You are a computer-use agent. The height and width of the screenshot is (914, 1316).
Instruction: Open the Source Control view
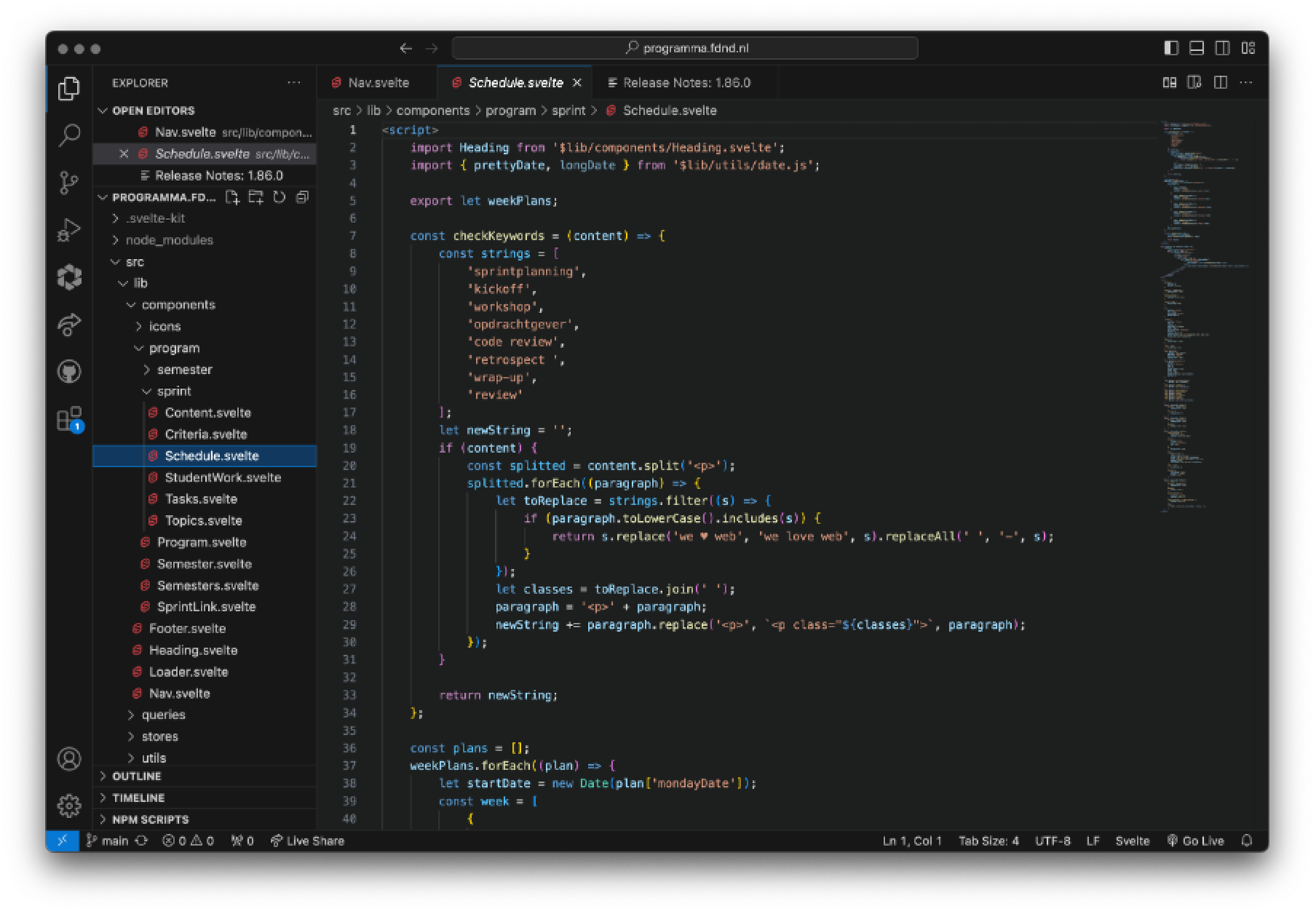tap(69, 183)
